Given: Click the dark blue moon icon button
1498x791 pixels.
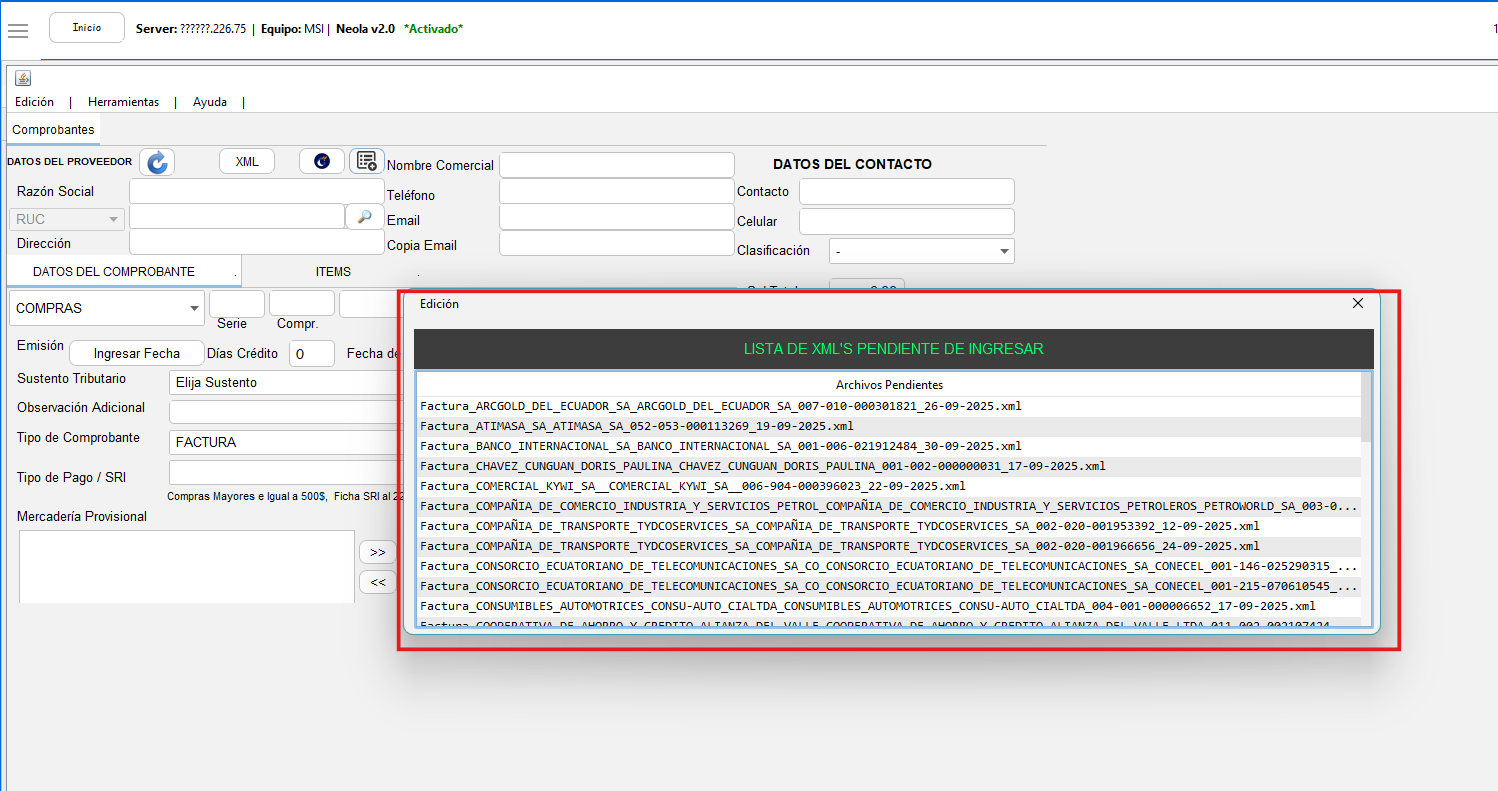Looking at the screenshot, I should pos(322,161).
